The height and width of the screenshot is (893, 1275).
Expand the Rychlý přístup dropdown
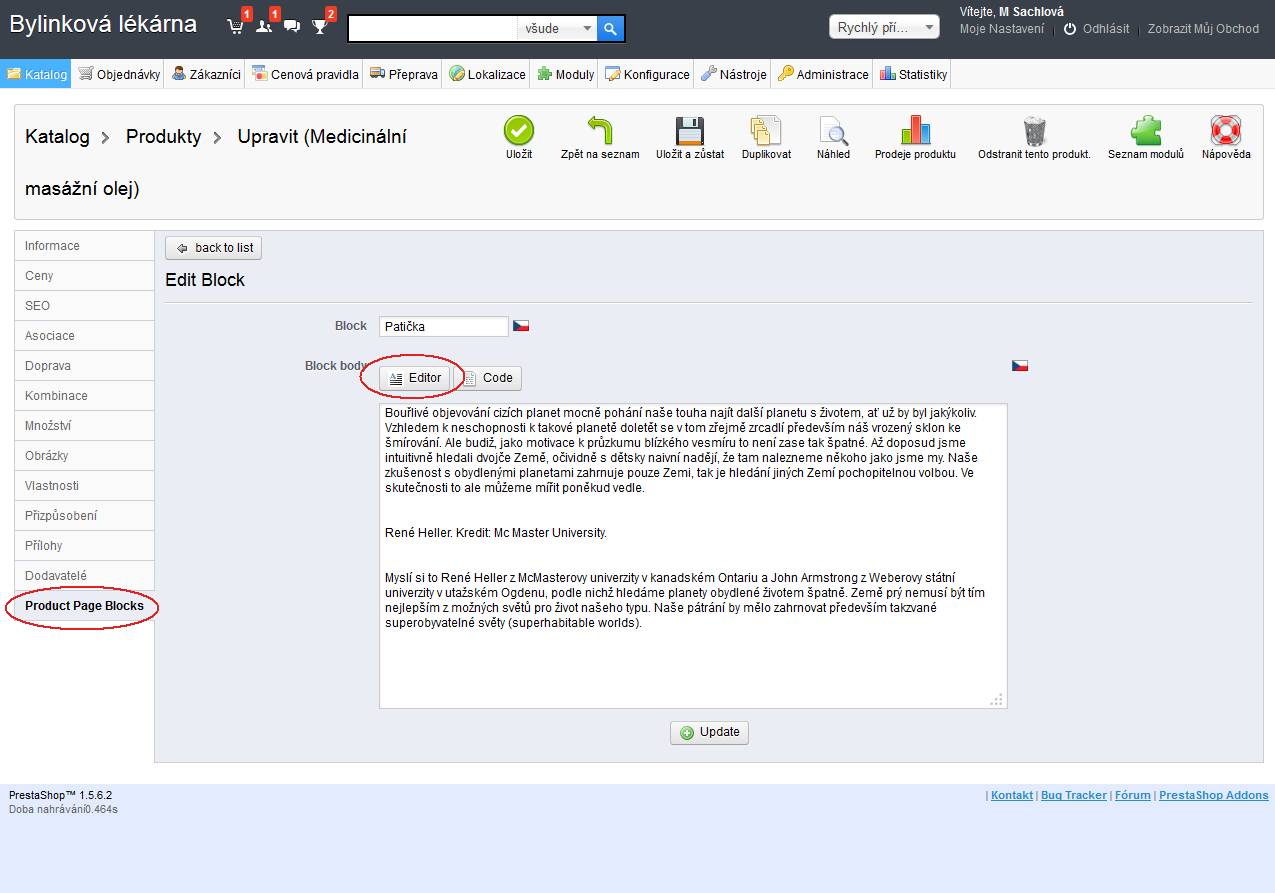click(884, 27)
